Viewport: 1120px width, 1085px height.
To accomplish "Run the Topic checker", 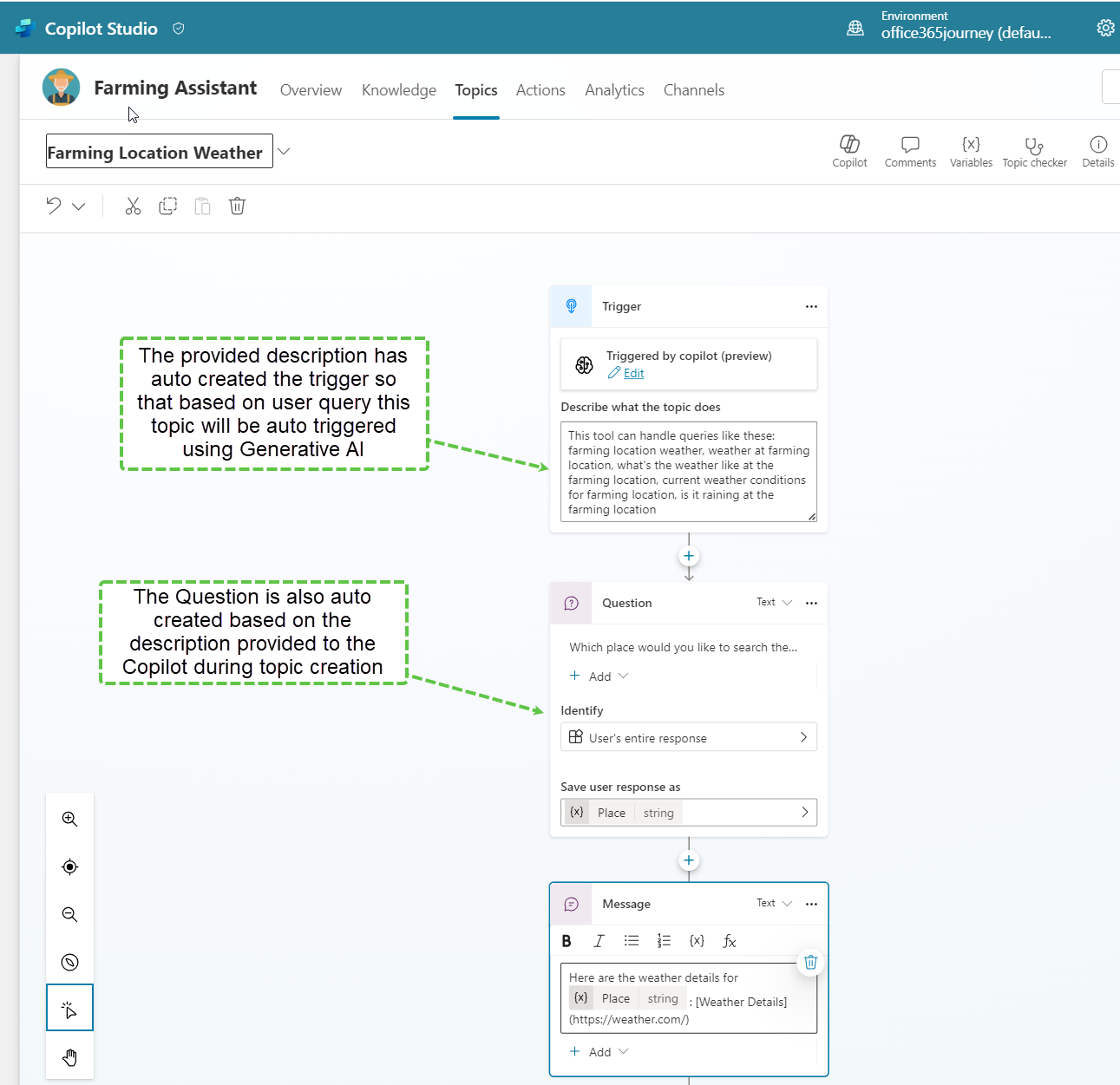I will 1034,150.
